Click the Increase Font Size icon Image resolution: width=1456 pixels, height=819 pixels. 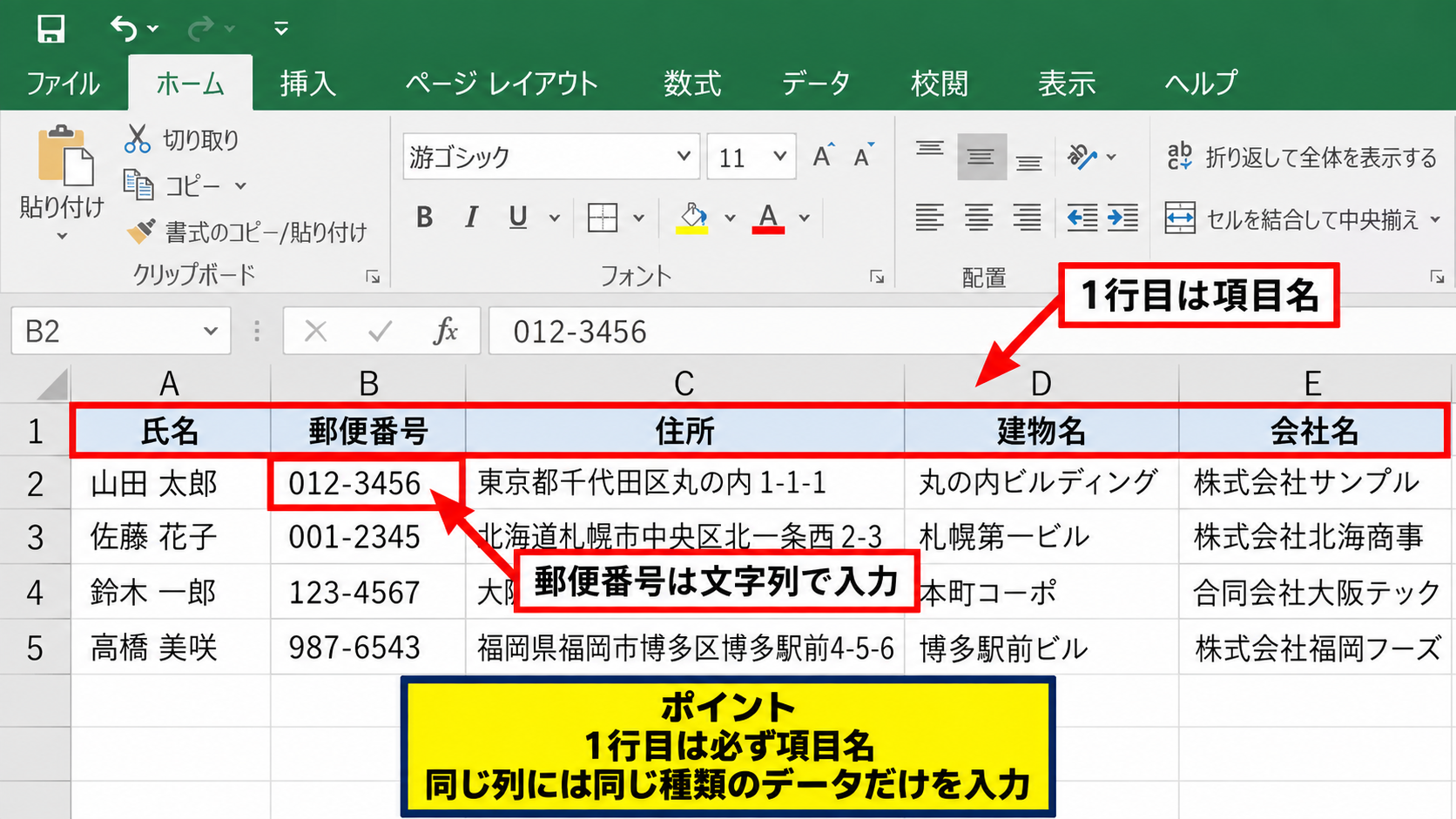click(x=824, y=157)
